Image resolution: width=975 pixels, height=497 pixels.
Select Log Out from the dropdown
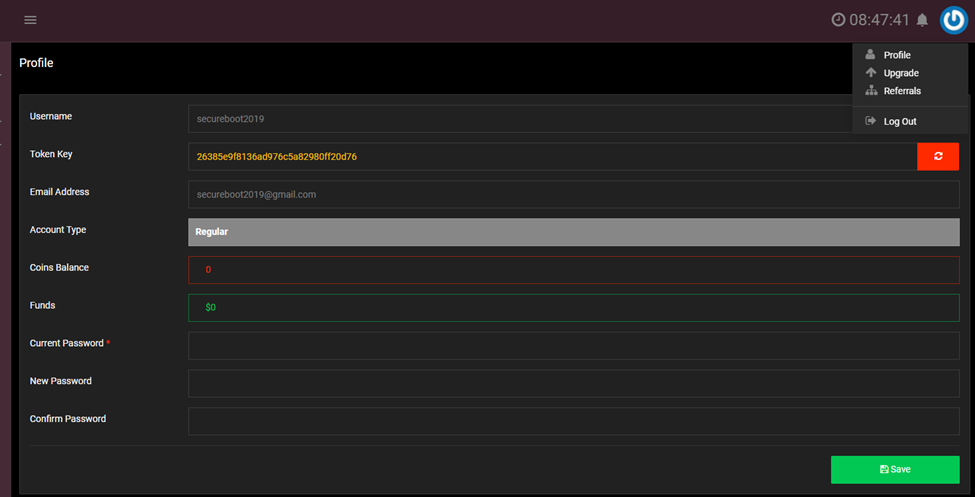(x=900, y=121)
